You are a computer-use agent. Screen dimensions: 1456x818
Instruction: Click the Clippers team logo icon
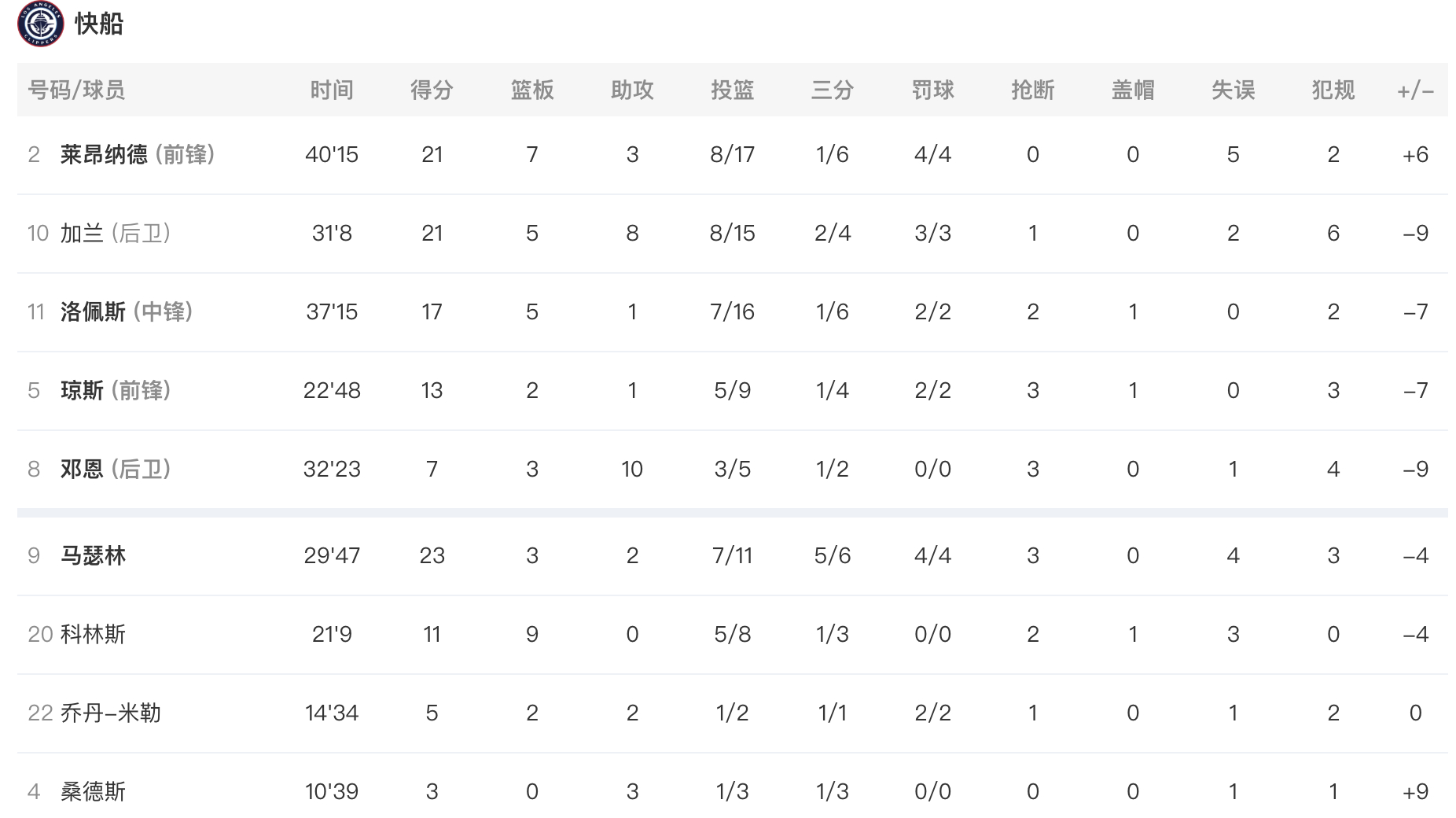(x=40, y=24)
